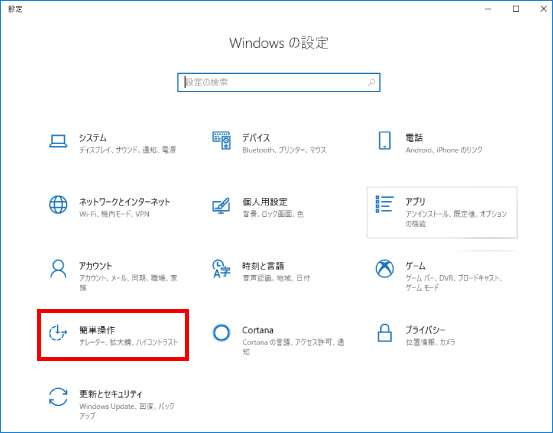
Task: Click the 簡単操作 dashed clock icon
Action: (x=58, y=333)
